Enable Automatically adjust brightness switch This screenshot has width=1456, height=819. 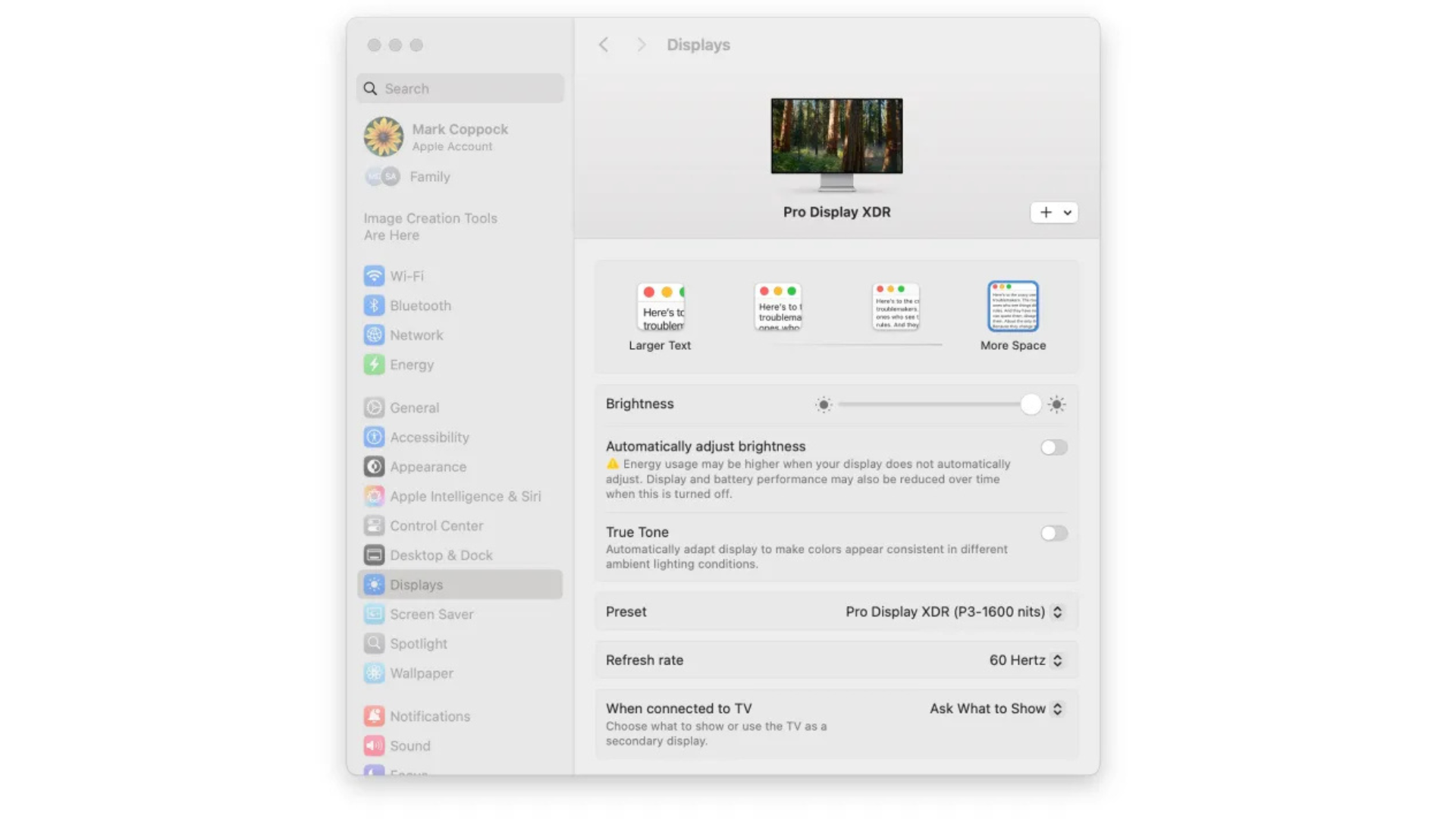click(x=1053, y=447)
